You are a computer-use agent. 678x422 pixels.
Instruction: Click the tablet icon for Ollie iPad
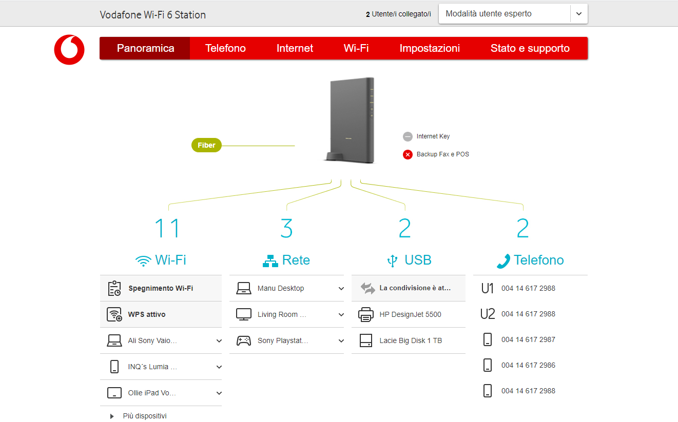tap(114, 393)
